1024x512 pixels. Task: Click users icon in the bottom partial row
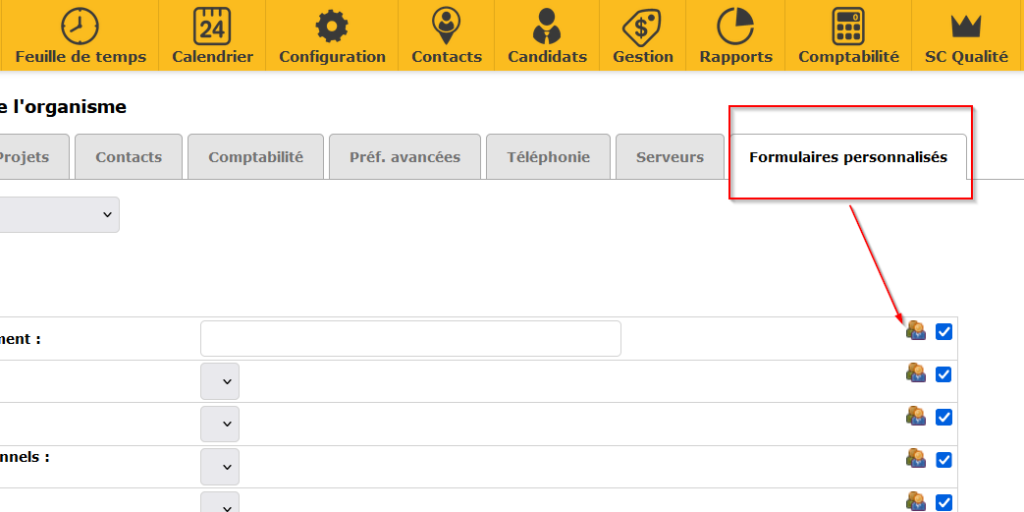916,502
